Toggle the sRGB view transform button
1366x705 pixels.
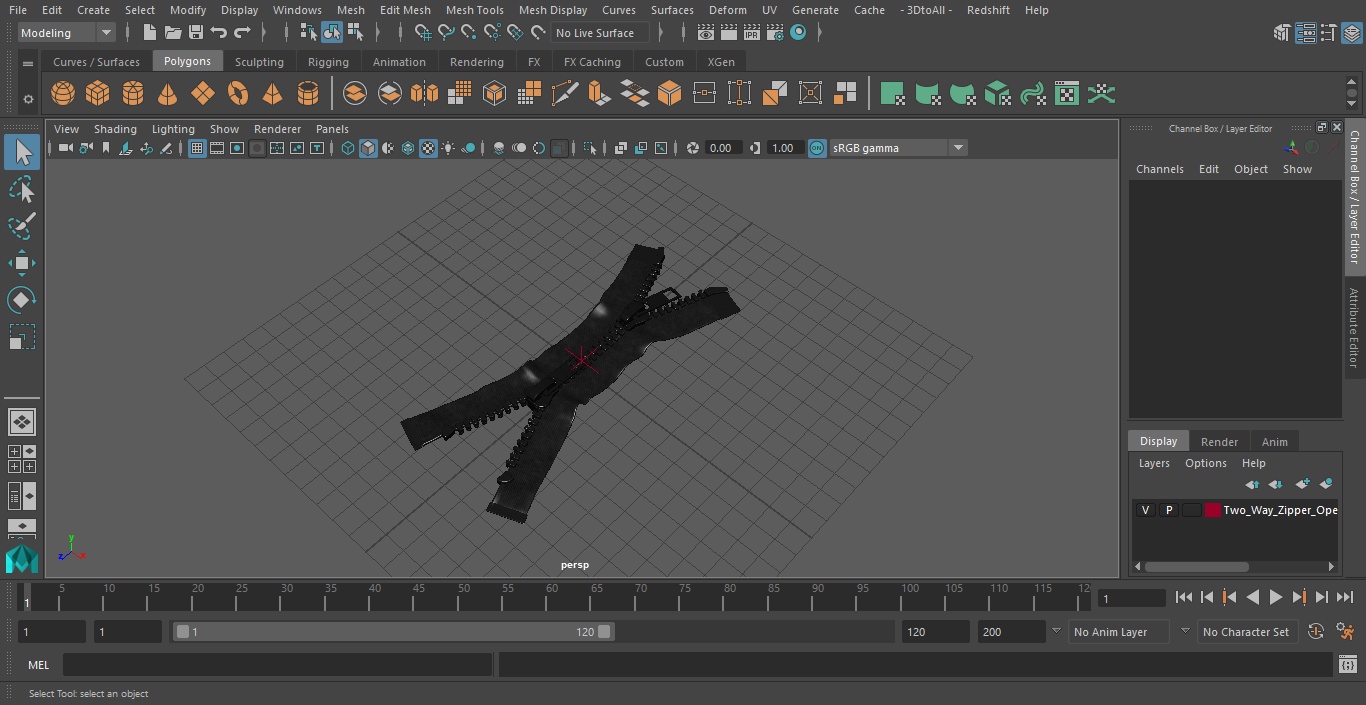click(817, 148)
